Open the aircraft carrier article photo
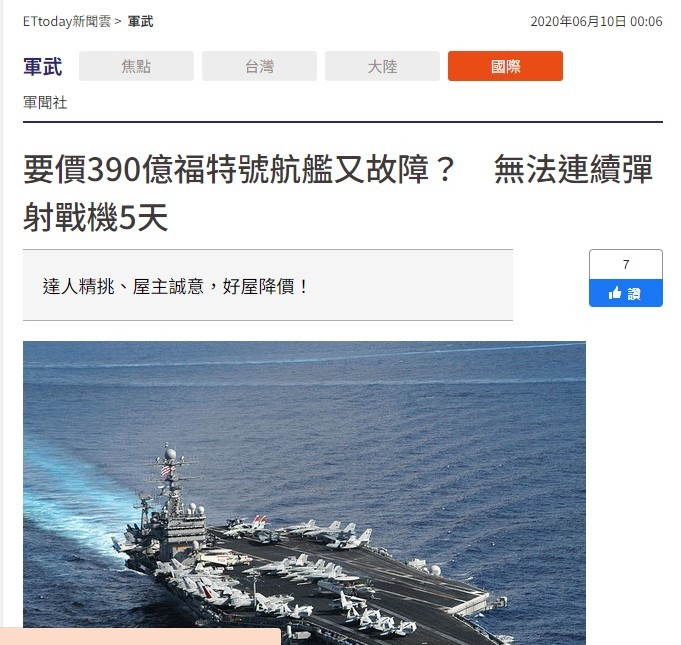The width and height of the screenshot is (681, 645). click(304, 493)
